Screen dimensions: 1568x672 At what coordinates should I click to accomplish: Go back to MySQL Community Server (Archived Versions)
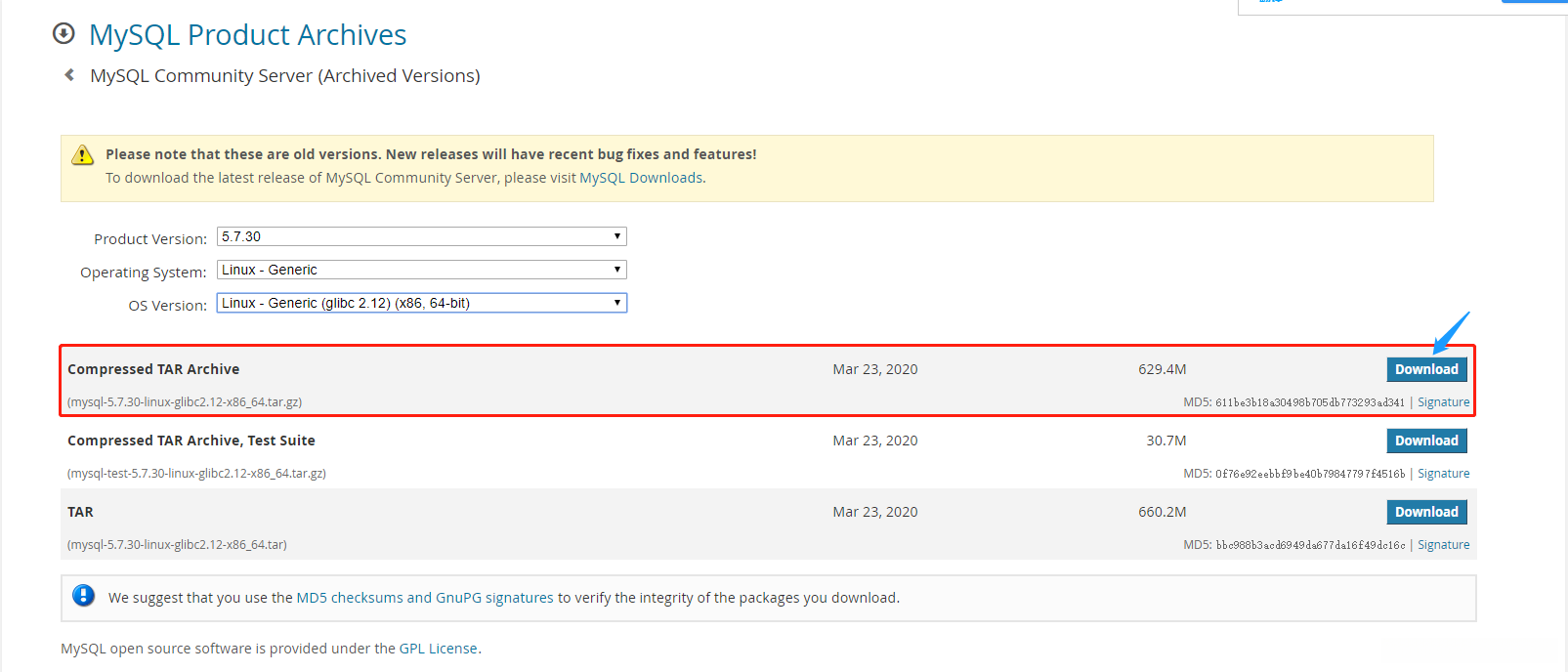284,76
